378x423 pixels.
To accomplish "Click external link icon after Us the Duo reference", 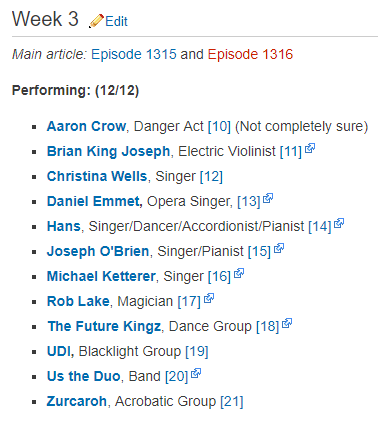I will 196,373.
